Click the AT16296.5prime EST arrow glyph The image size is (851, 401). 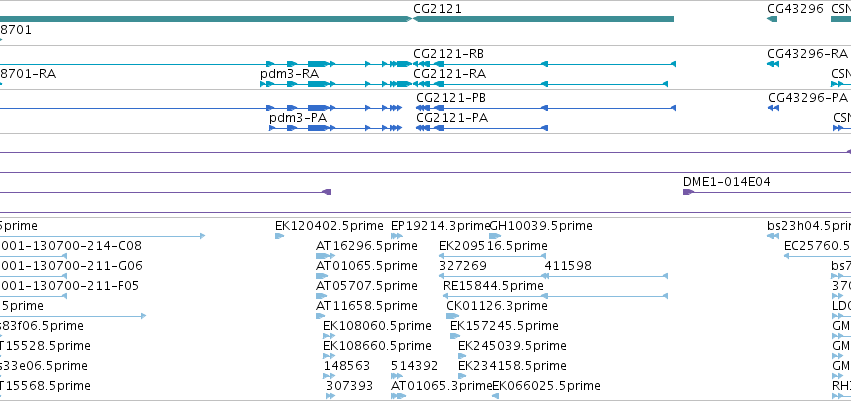point(324,256)
